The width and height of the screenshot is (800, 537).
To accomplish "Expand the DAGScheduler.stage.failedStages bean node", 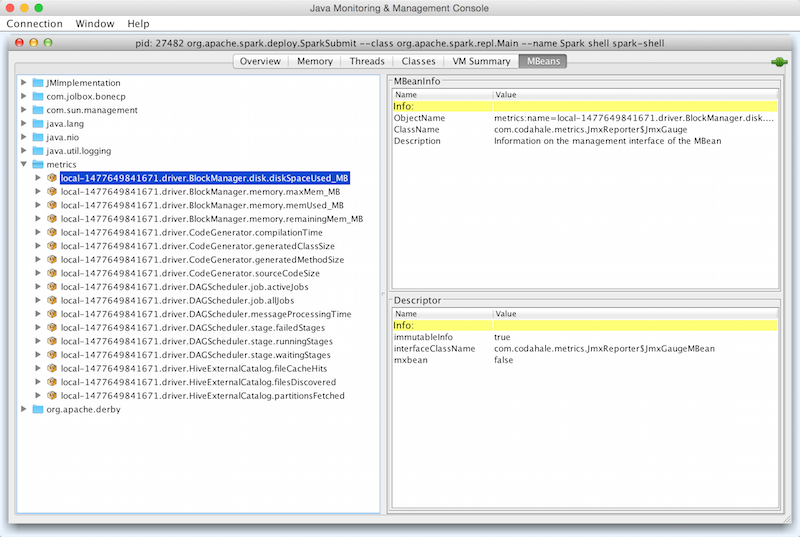I will click(38, 328).
